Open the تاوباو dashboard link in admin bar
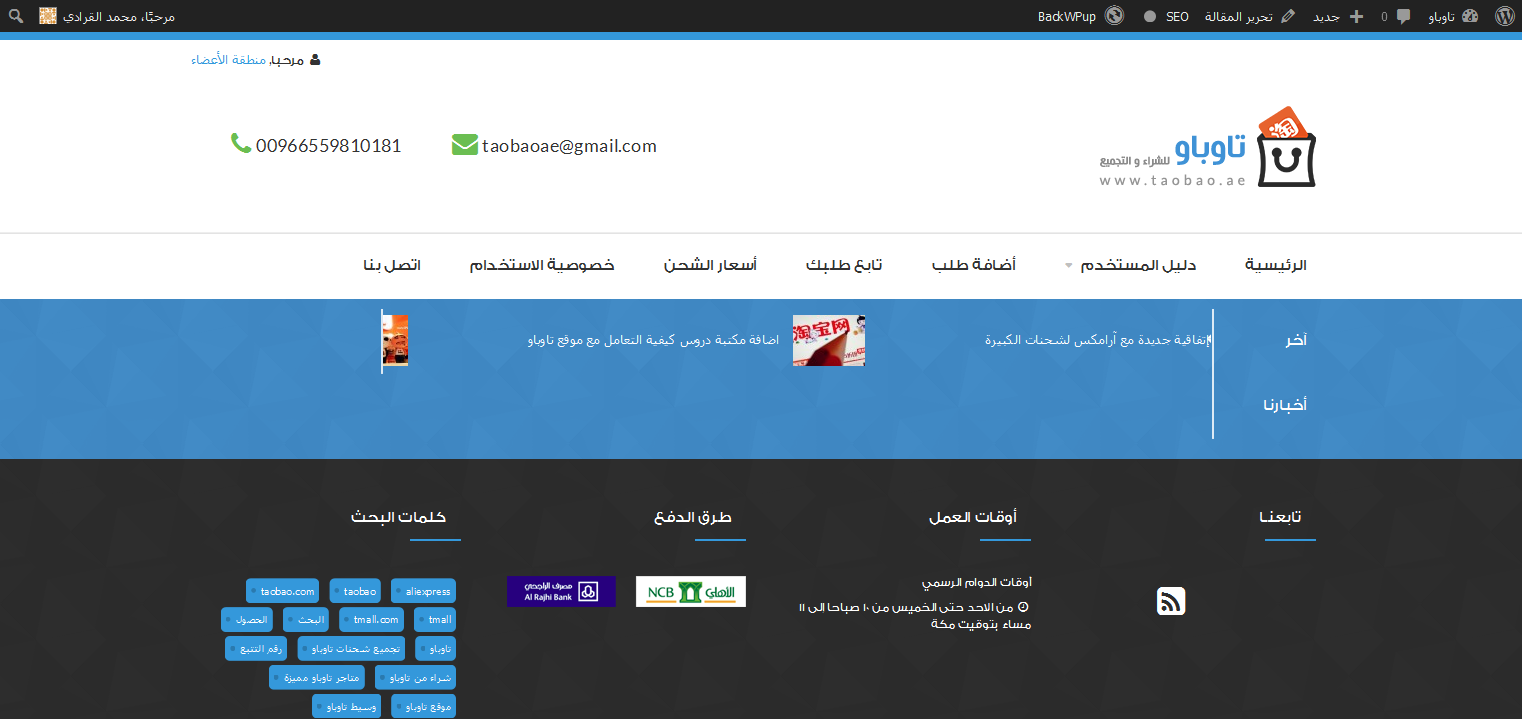1522x719 pixels. (1453, 16)
